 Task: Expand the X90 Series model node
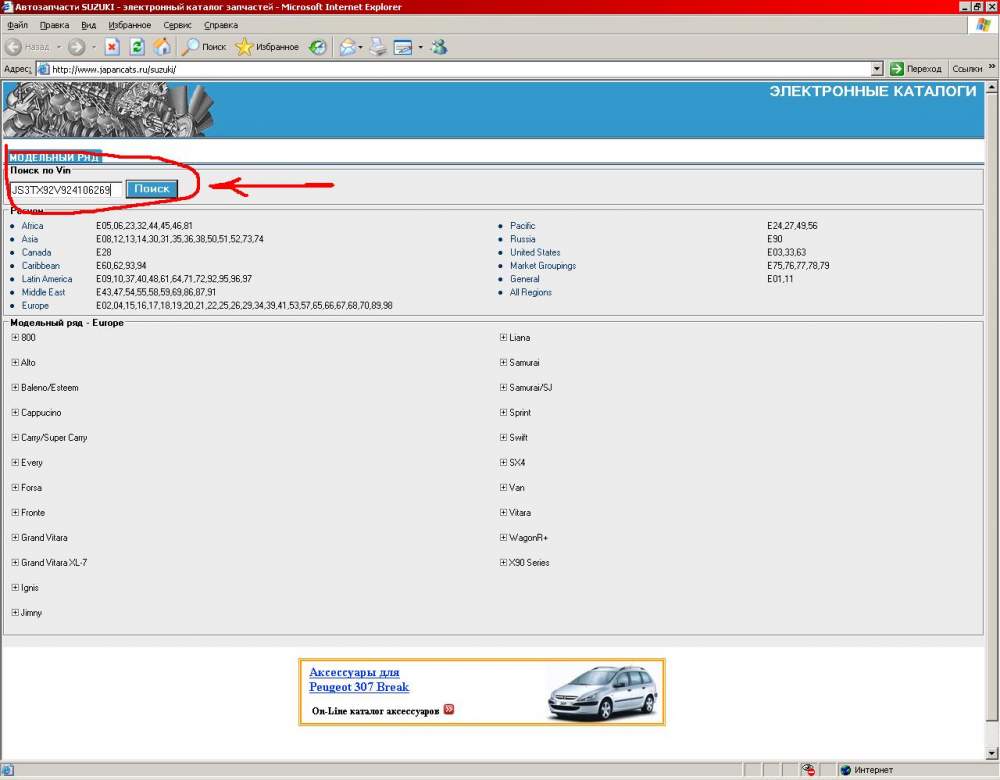pos(503,563)
